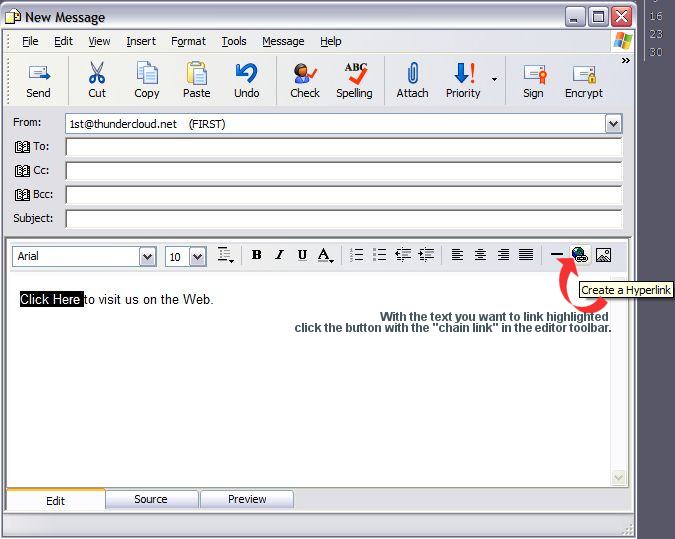
Task: Click the message body scroll down arrow
Action: tap(619, 478)
